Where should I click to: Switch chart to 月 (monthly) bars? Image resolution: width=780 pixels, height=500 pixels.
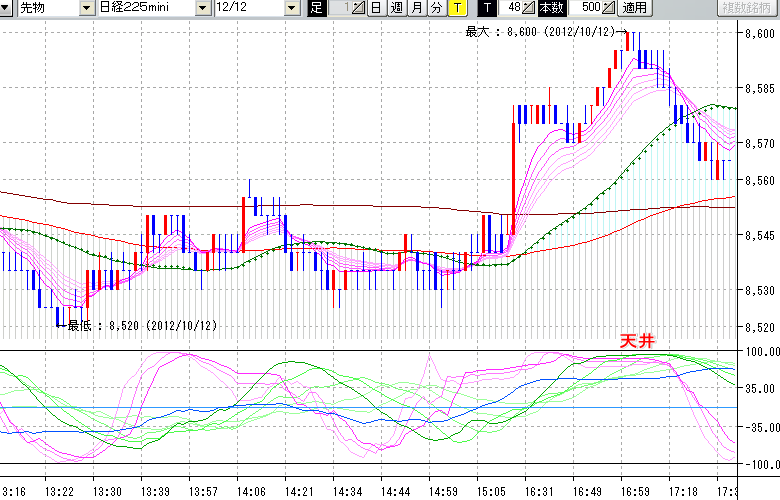click(x=416, y=8)
